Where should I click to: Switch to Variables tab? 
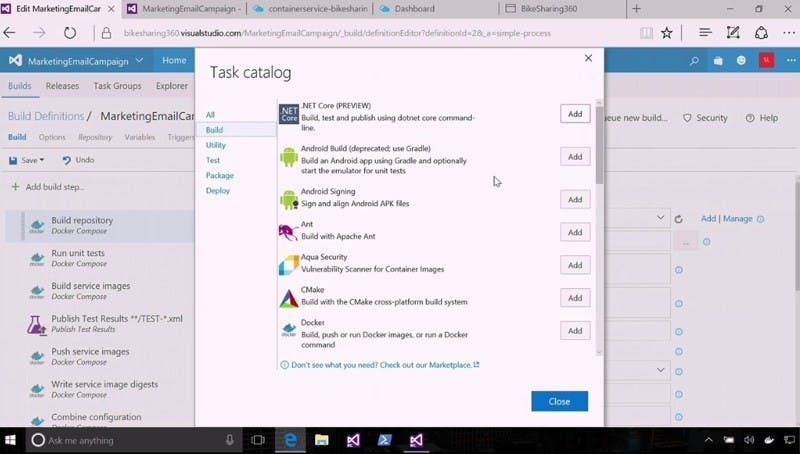139,137
